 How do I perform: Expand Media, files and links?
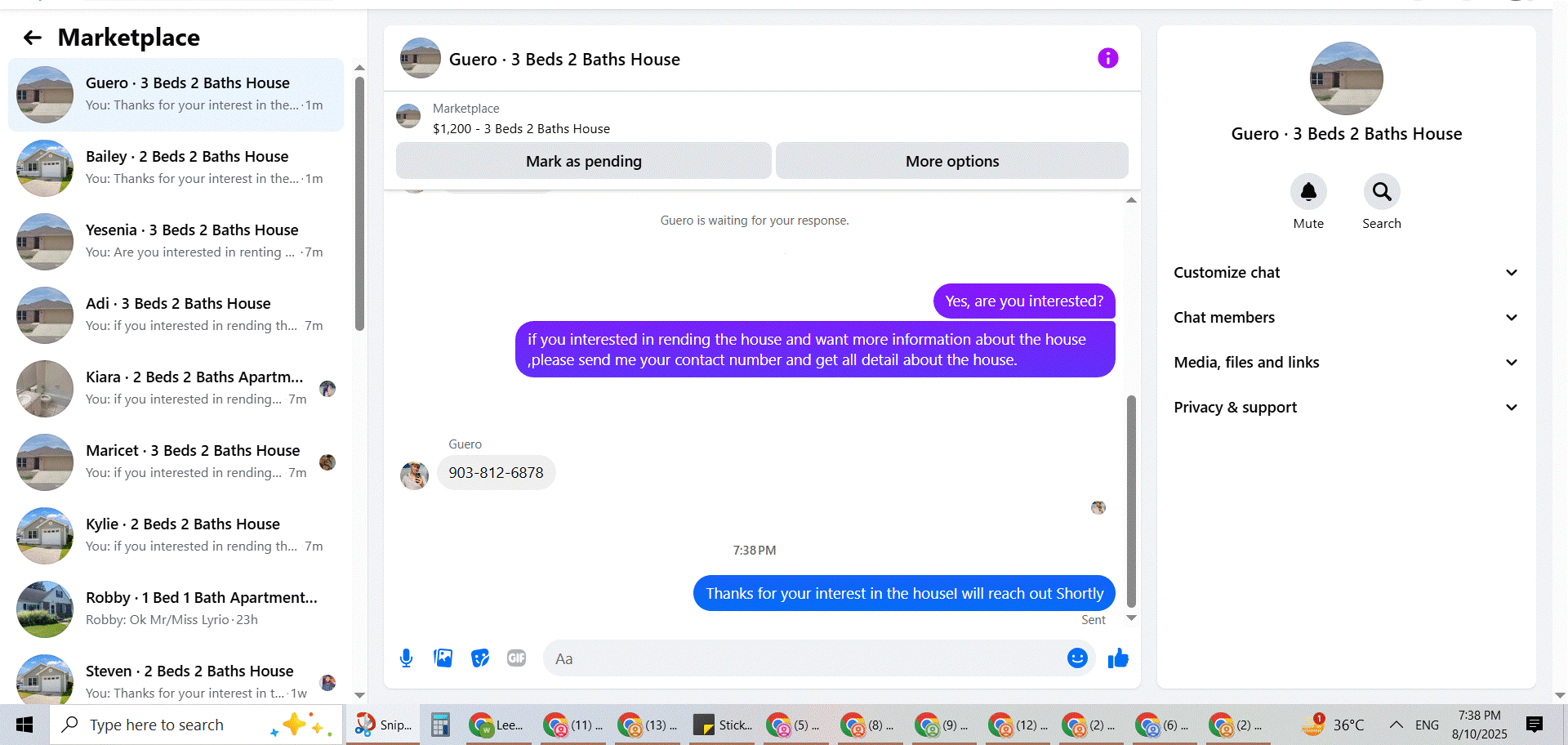pos(1346,363)
